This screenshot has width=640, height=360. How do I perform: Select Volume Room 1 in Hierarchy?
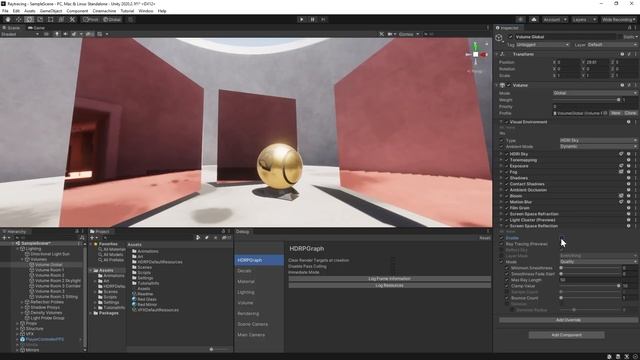(x=49, y=270)
